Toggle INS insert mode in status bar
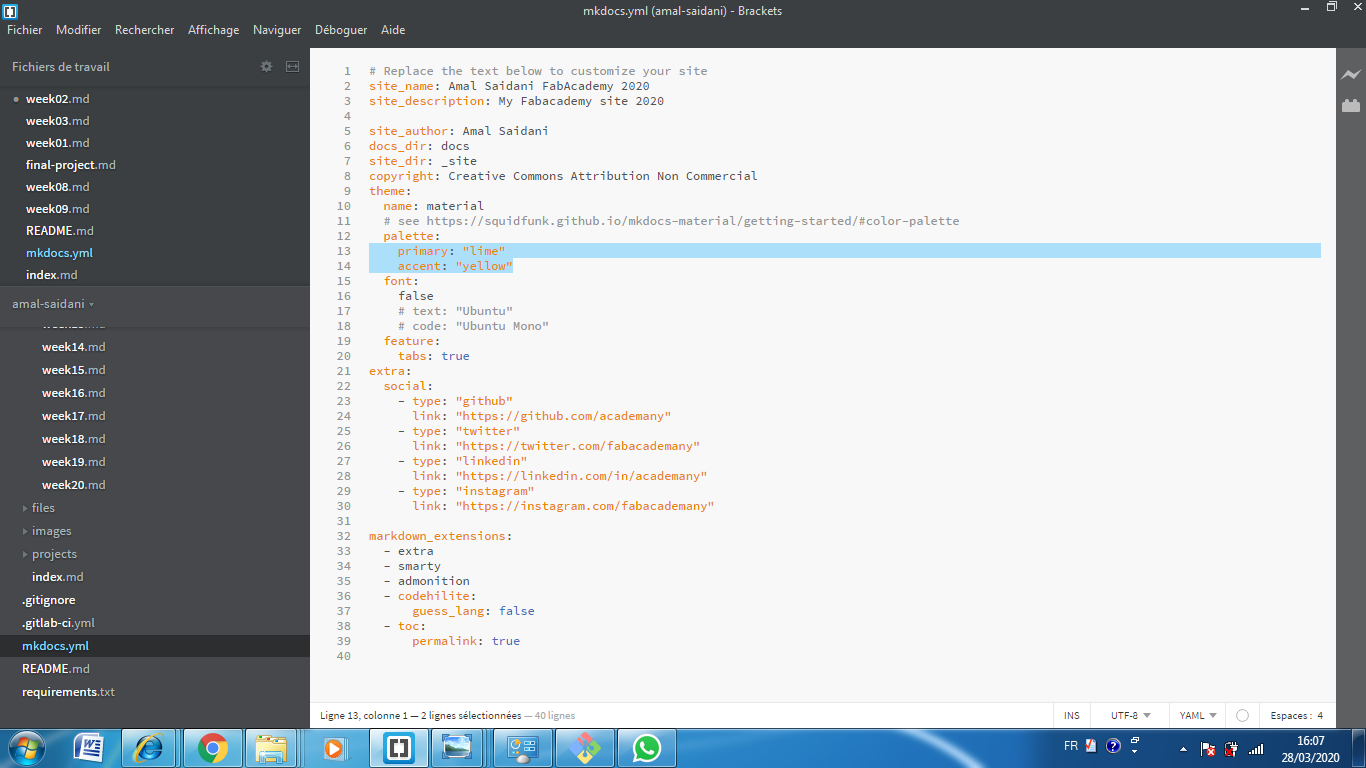This screenshot has width=1366, height=768. tap(1072, 715)
